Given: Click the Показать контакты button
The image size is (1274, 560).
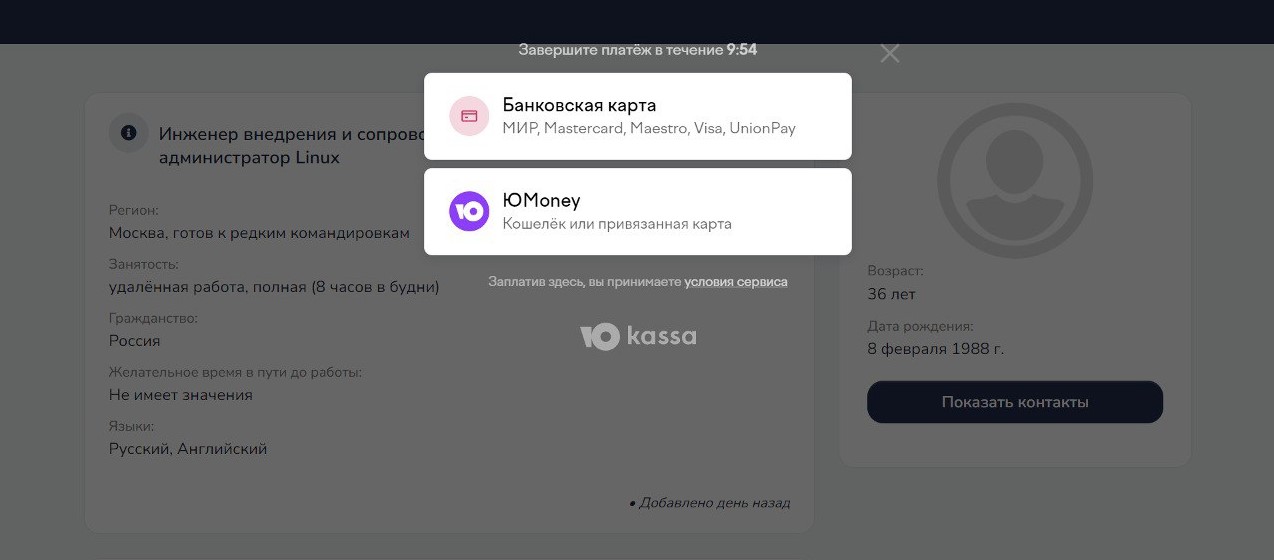Looking at the screenshot, I should (1015, 402).
